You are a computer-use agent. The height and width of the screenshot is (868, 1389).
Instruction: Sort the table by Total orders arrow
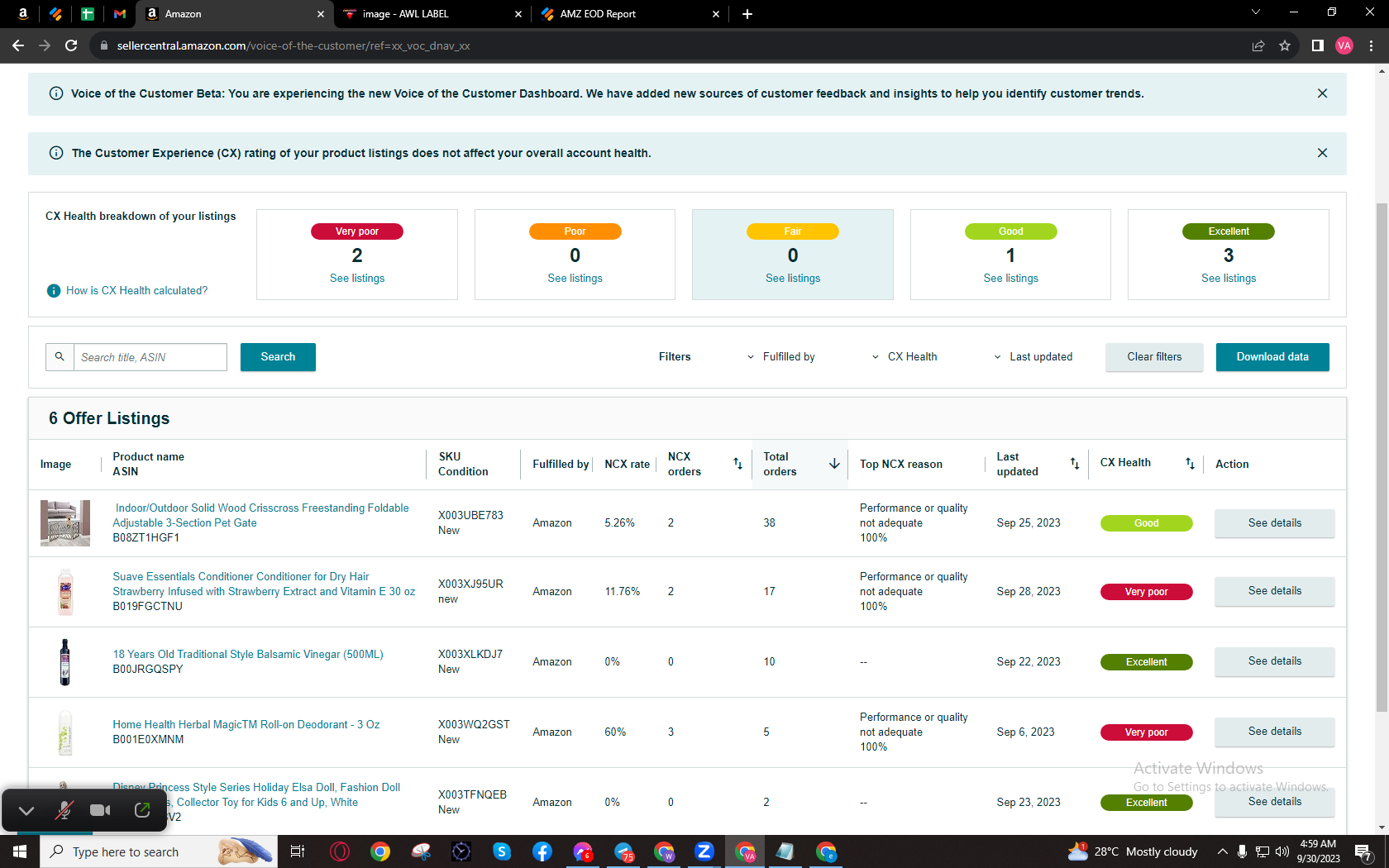(834, 464)
